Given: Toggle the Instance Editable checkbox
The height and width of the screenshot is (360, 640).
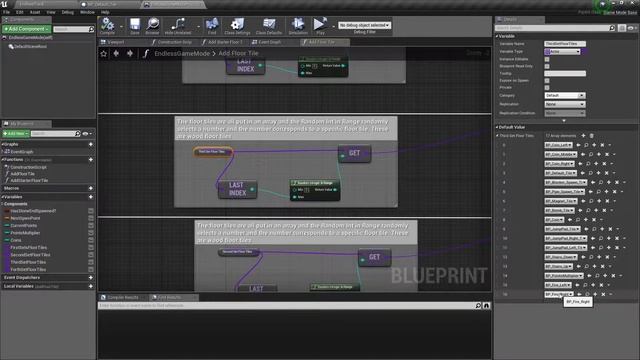Looking at the screenshot, I should point(547,59).
